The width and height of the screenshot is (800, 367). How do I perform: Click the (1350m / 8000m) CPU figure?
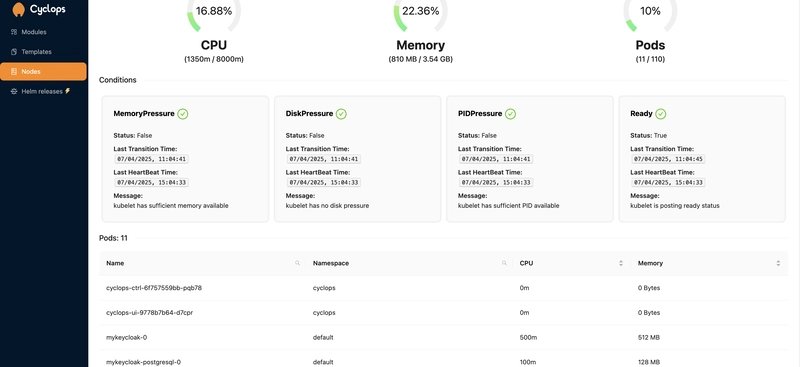pyautogui.click(x=214, y=59)
